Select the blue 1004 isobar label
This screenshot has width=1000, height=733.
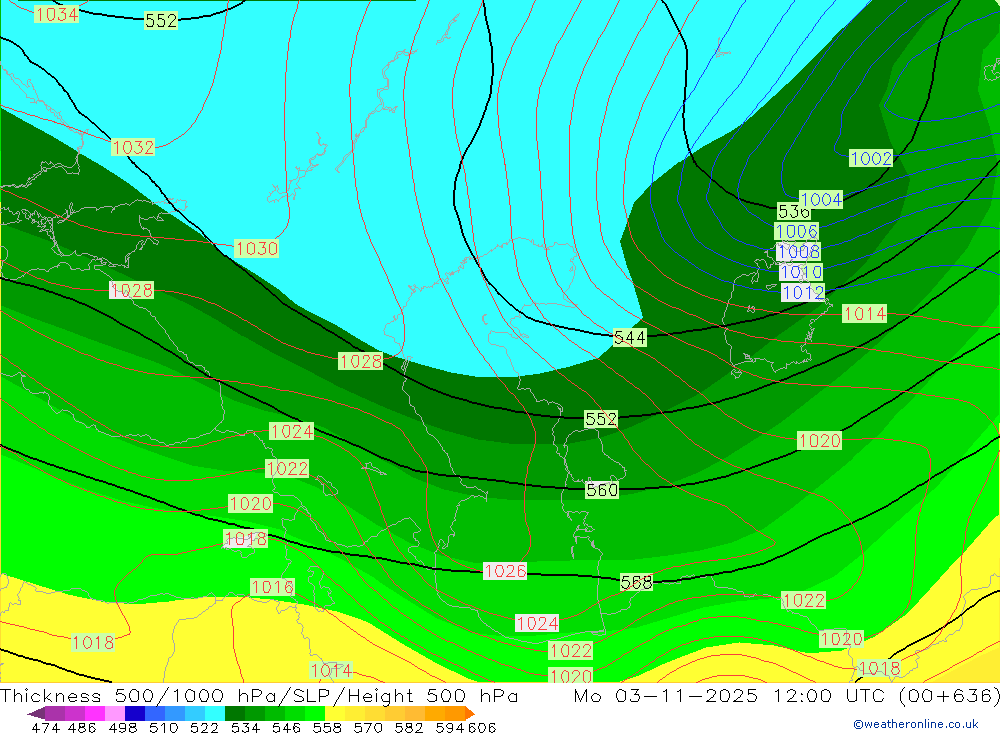coord(821,200)
